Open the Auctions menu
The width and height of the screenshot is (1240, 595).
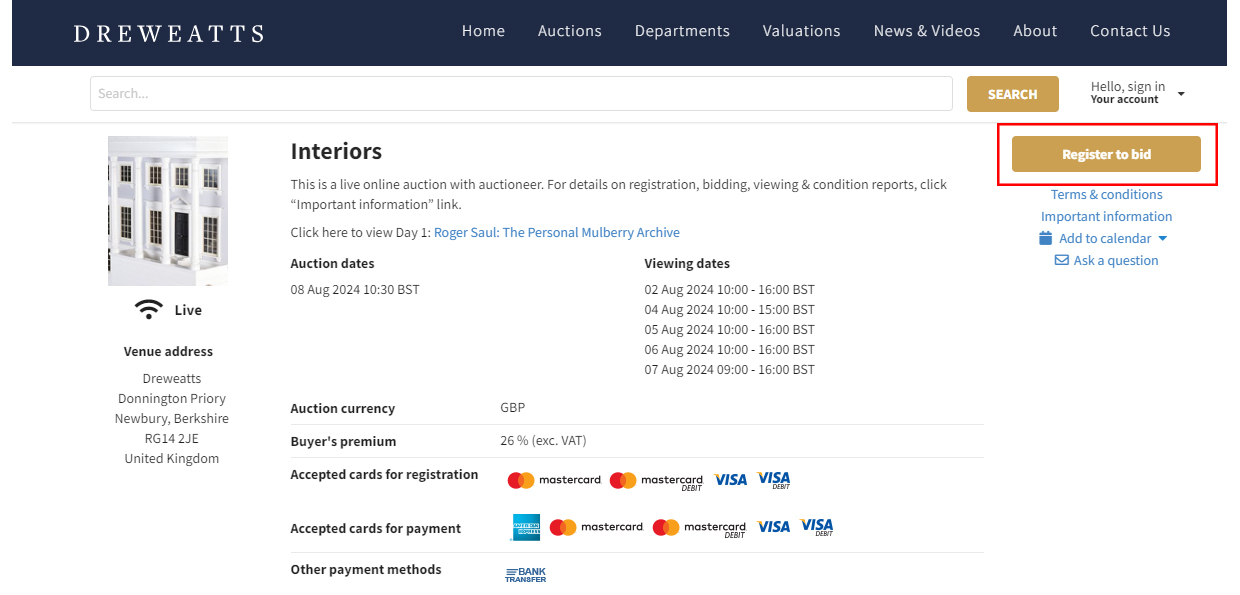tap(569, 31)
